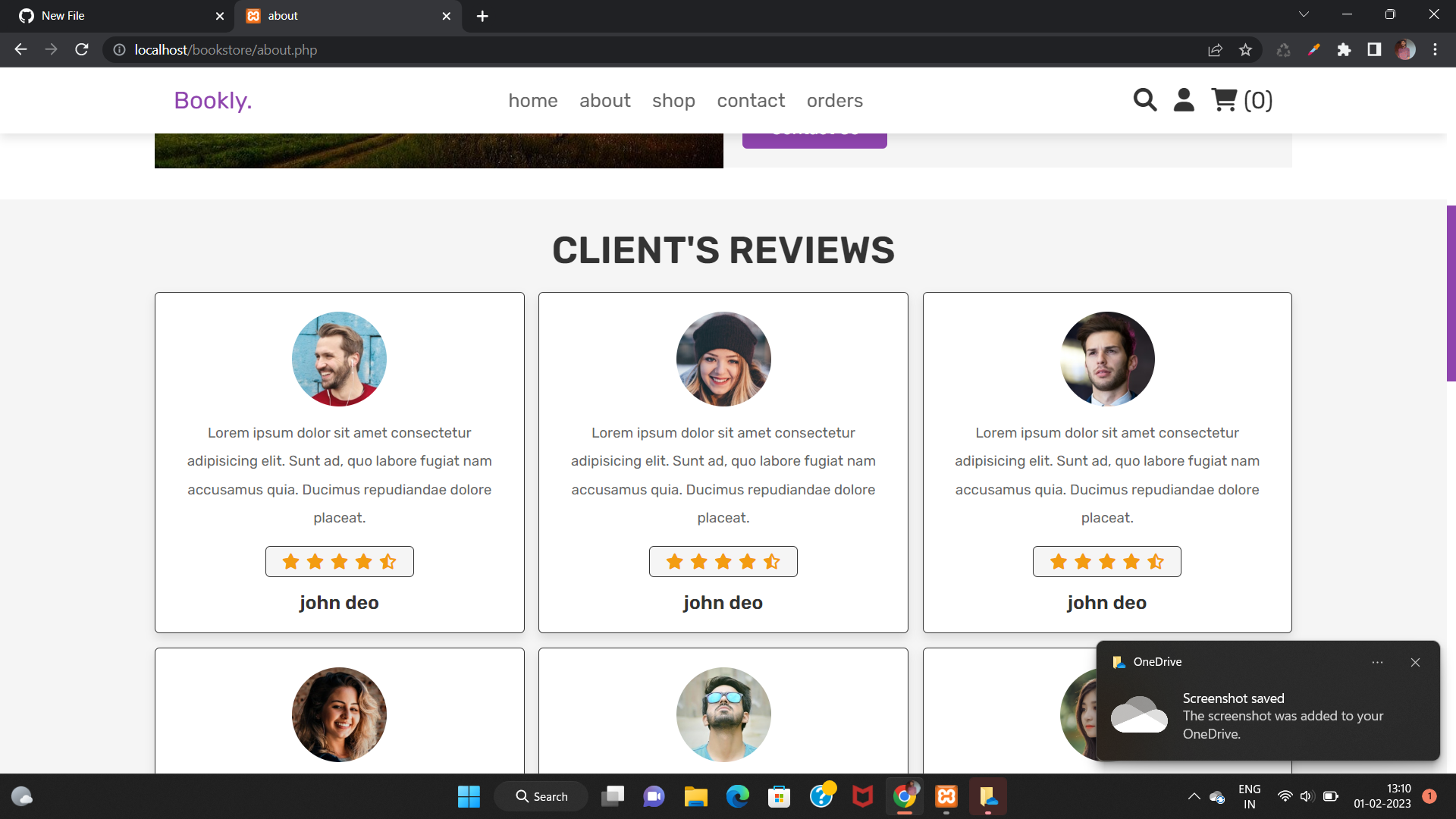Open the Extensions puzzle icon
Image resolution: width=1456 pixels, height=819 pixels.
[1344, 50]
